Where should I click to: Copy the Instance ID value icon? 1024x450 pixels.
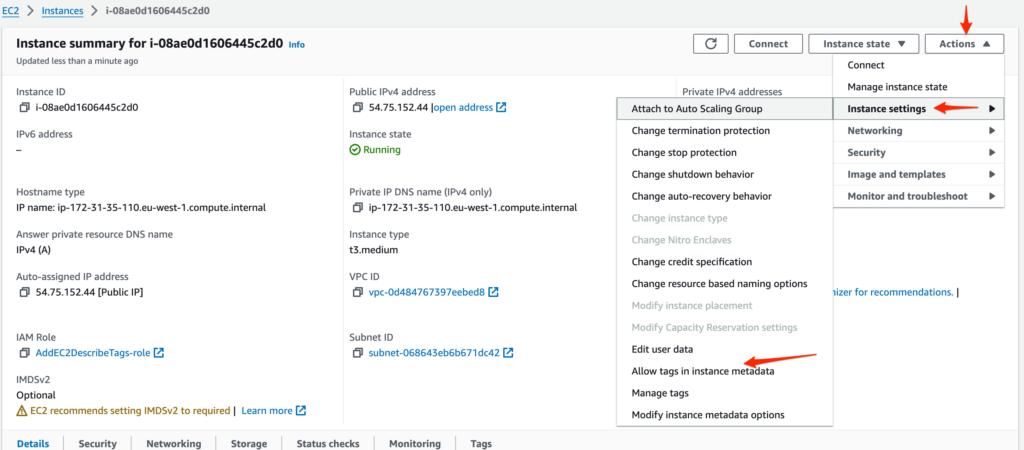click(24, 108)
